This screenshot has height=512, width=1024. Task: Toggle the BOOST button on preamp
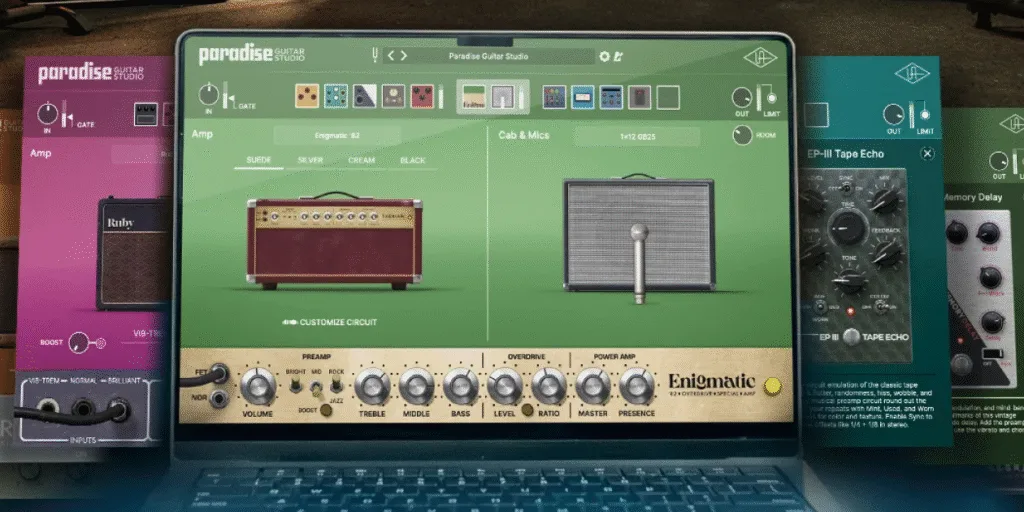325,410
